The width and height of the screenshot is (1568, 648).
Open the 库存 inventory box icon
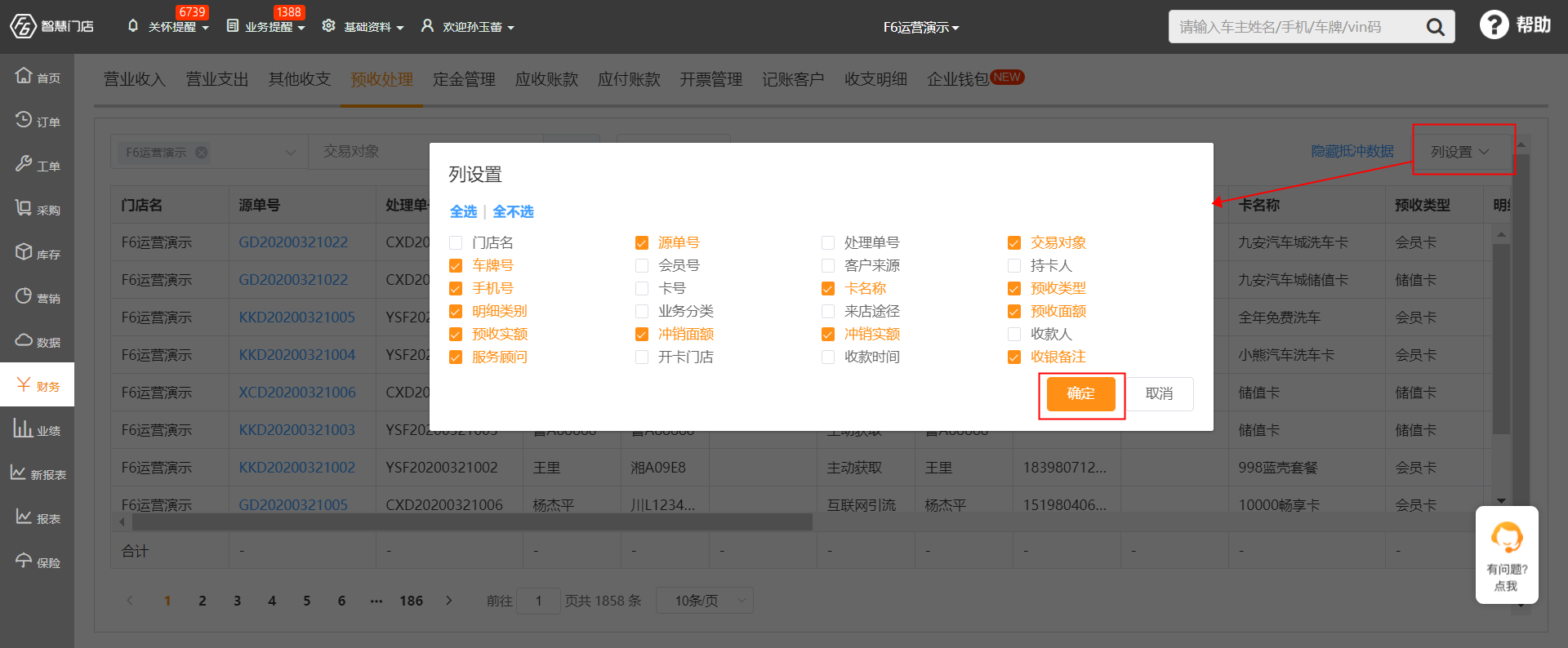point(24,252)
